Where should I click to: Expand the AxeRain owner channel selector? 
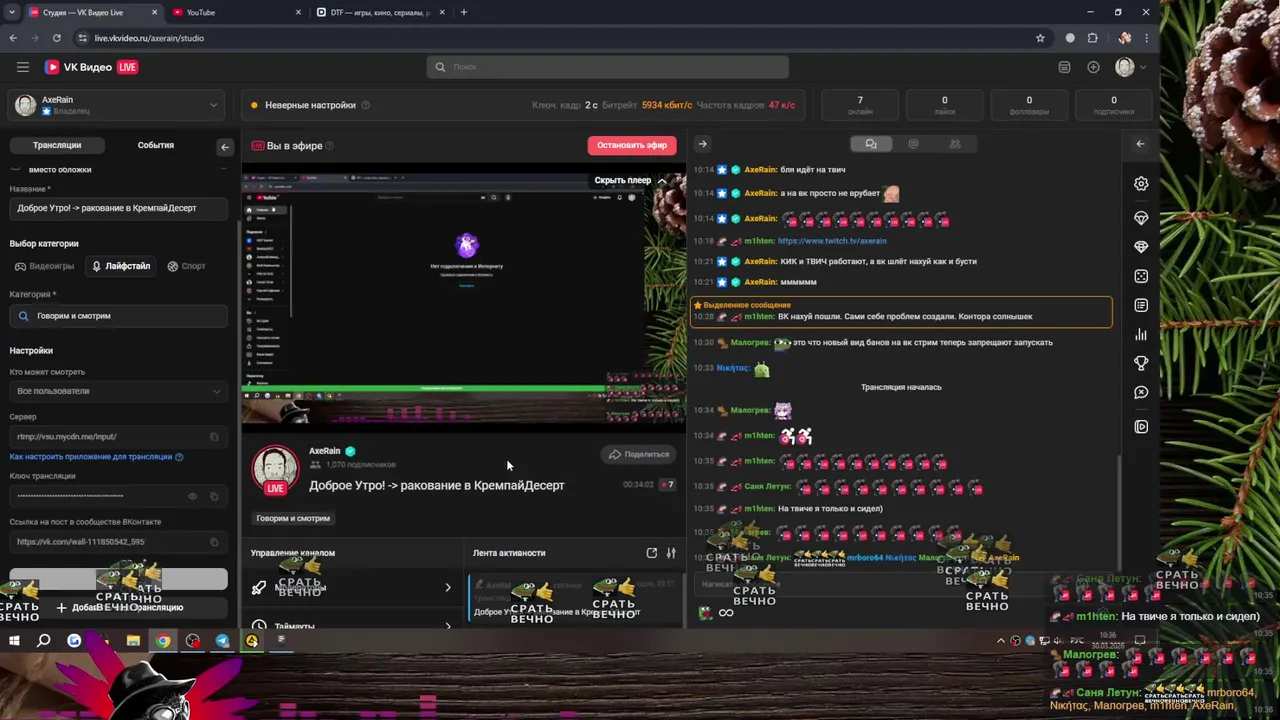tap(118, 105)
